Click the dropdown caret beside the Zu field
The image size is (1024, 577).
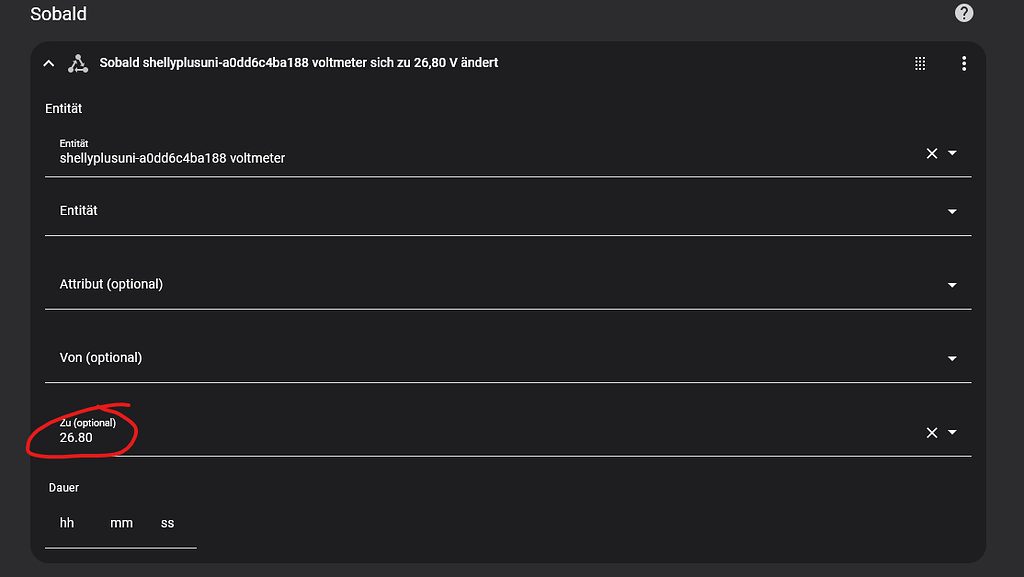[952, 431]
